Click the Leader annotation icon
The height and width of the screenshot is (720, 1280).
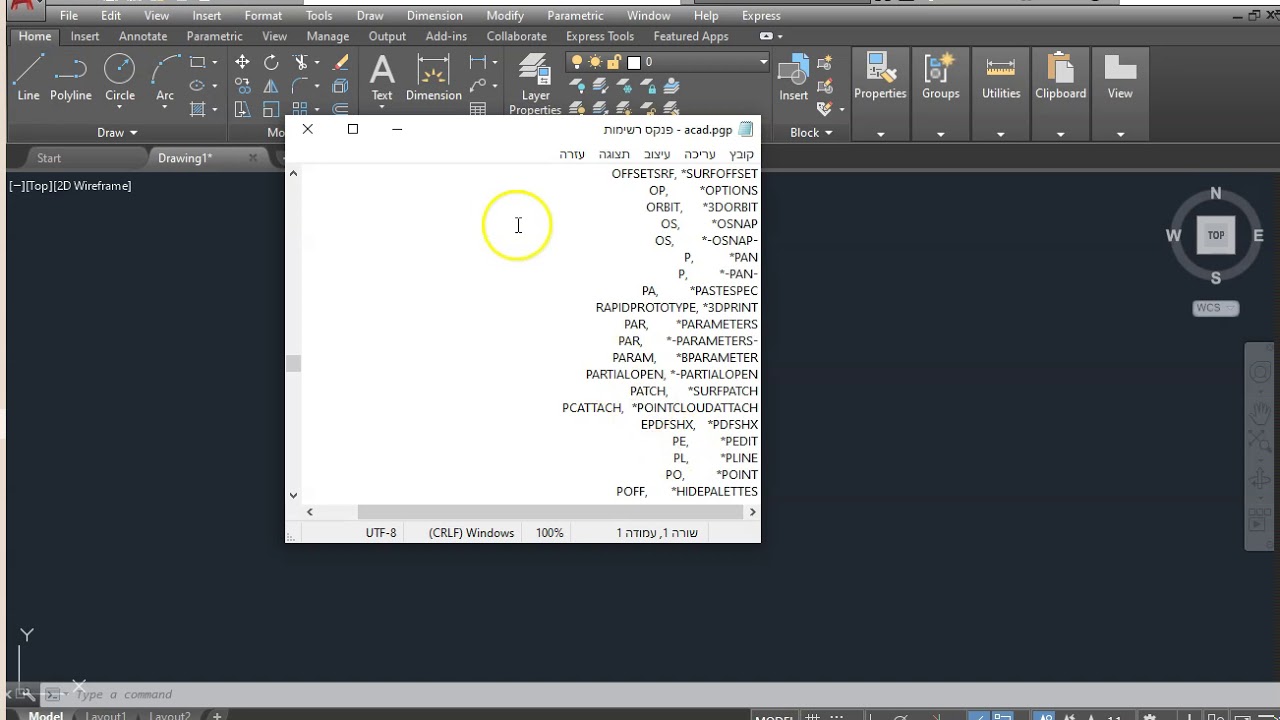point(477,86)
